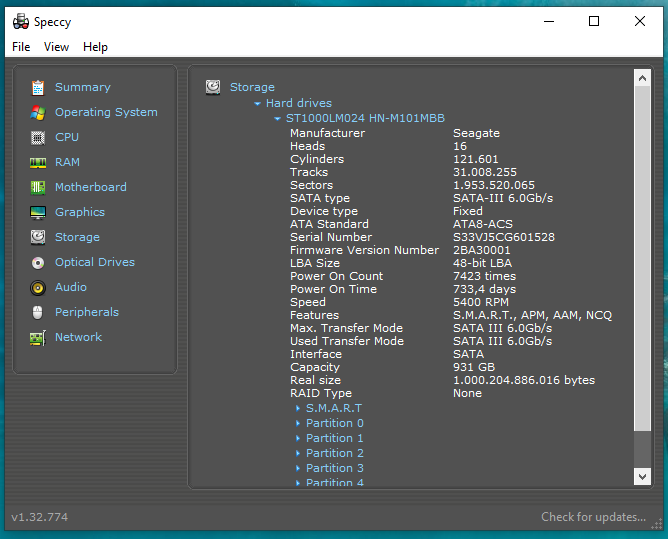668x539 pixels.
Task: Click the Audio speaker icon
Action: click(38, 288)
